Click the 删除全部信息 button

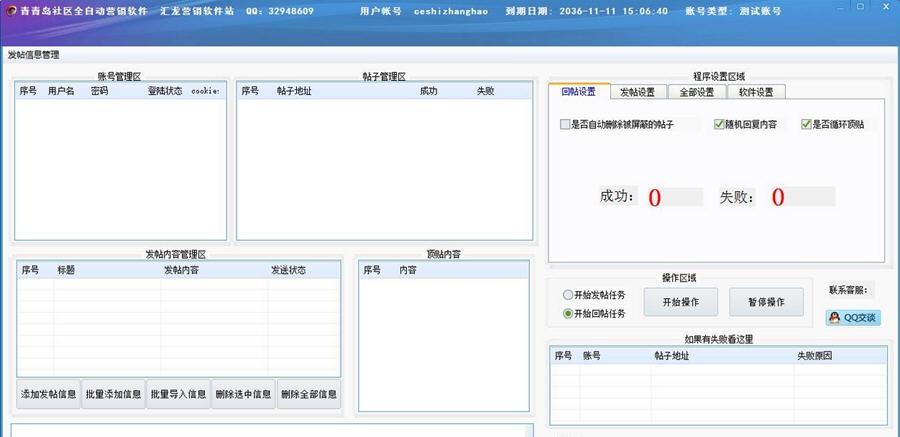point(309,395)
